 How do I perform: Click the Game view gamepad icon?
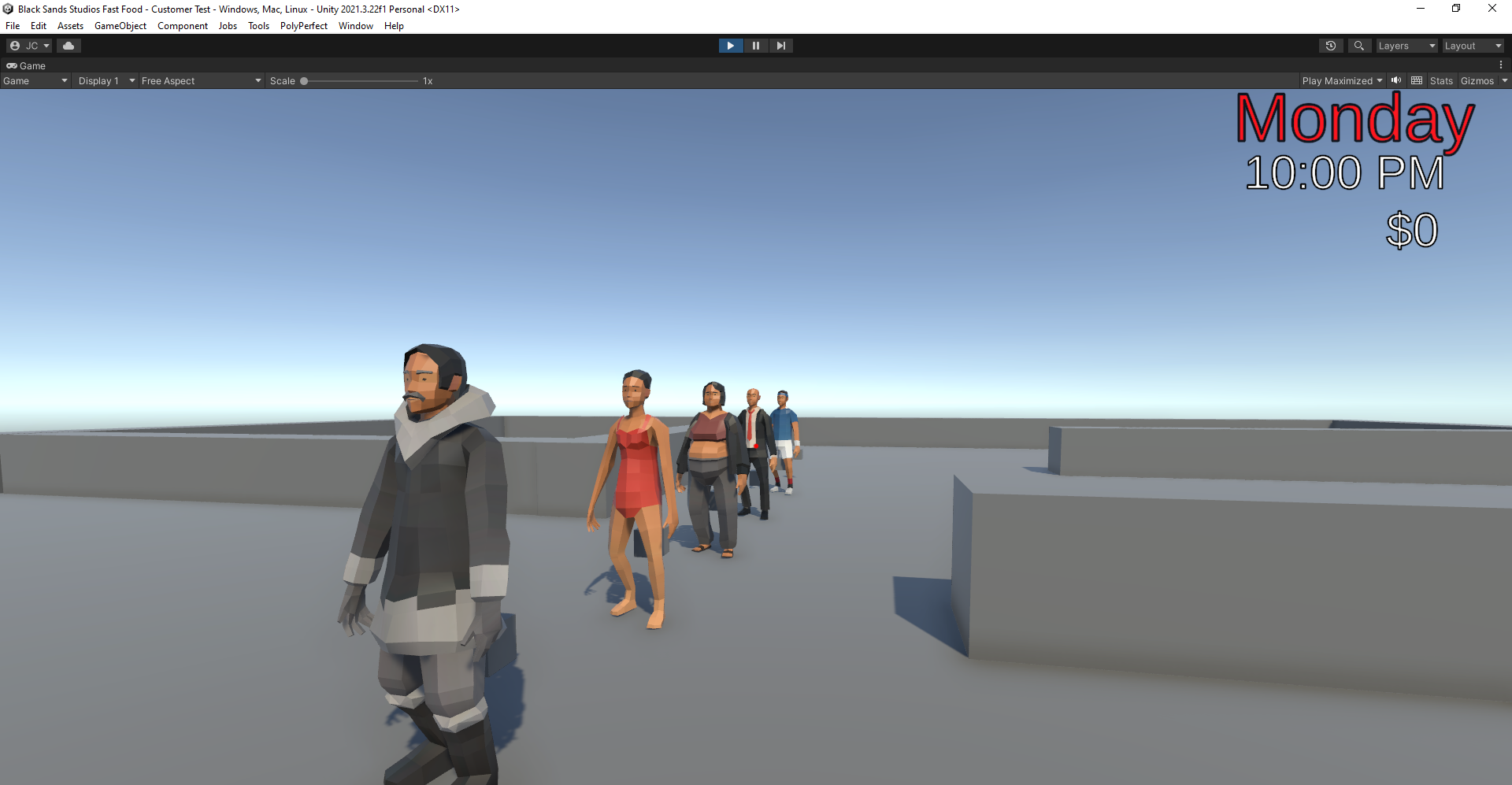click(x=12, y=65)
